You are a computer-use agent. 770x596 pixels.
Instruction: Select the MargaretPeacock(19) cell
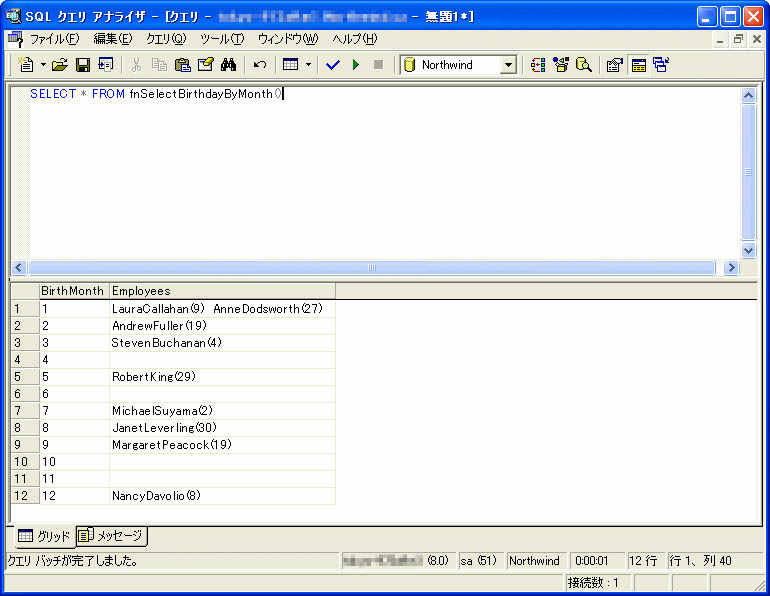[222, 445]
